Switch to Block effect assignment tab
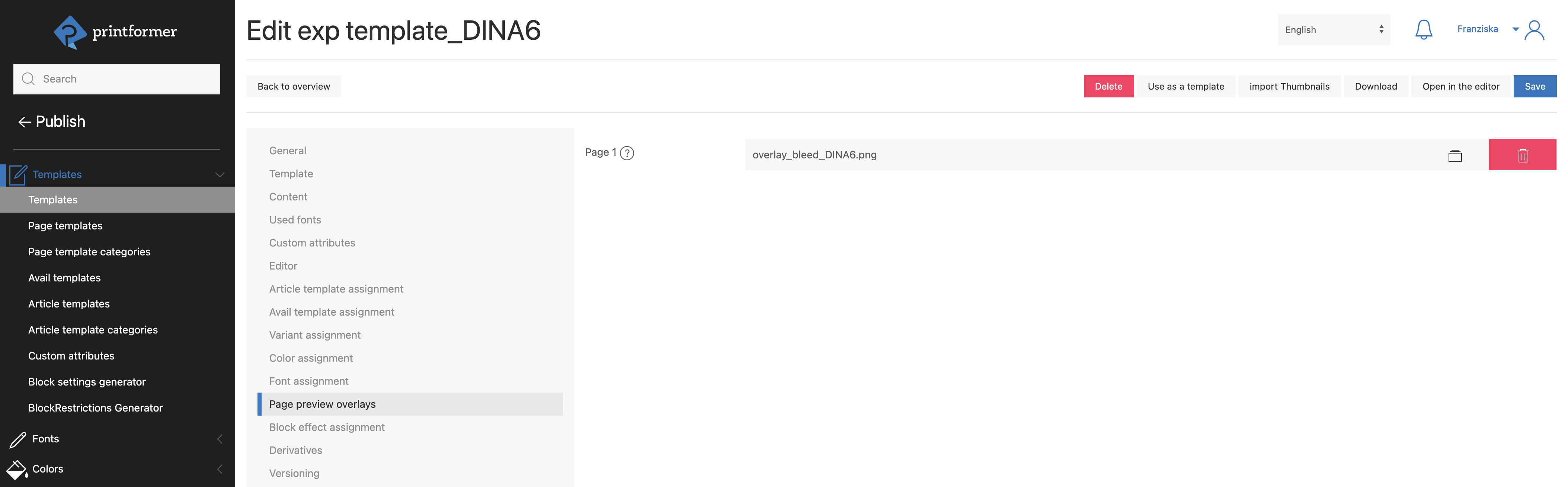1568x487 pixels. tap(326, 428)
